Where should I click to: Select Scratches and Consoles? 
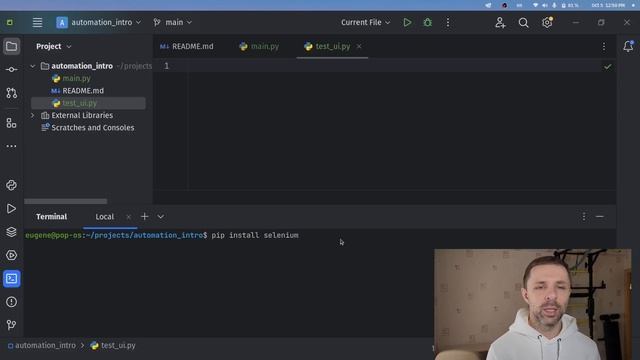(92, 128)
